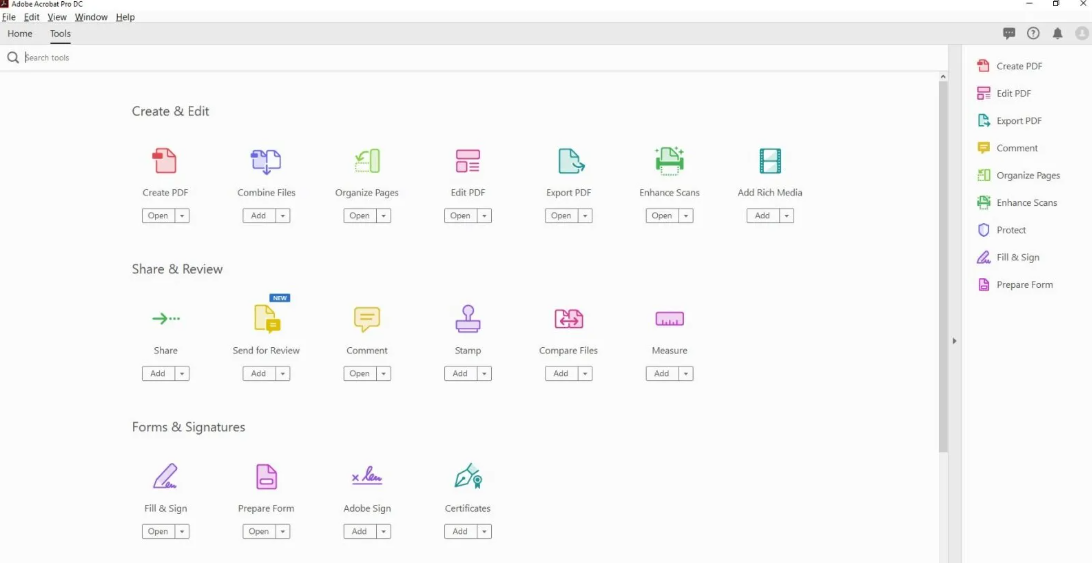Viewport: 1092px width, 563px height.
Task: Click the Fill & Sign icon in main grid
Action: (x=165, y=477)
